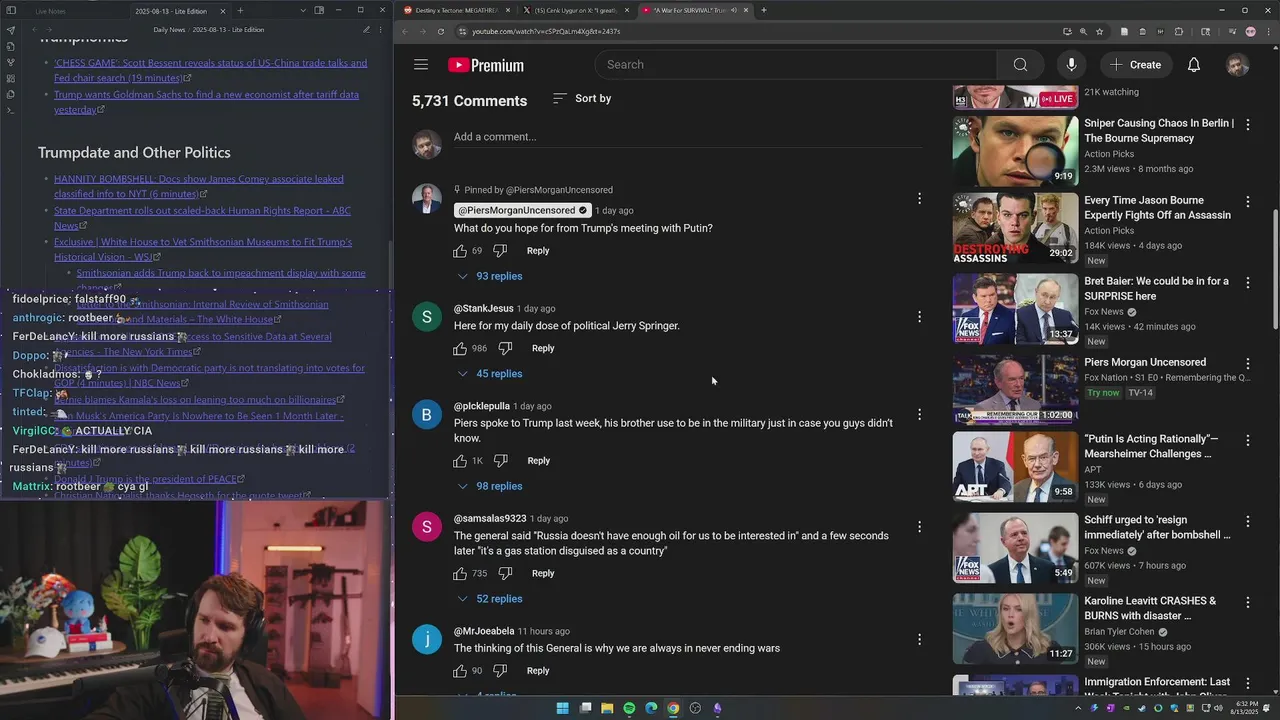This screenshot has width=1280, height=720.
Task: Click the Create button on YouTube
Action: 1135,65
